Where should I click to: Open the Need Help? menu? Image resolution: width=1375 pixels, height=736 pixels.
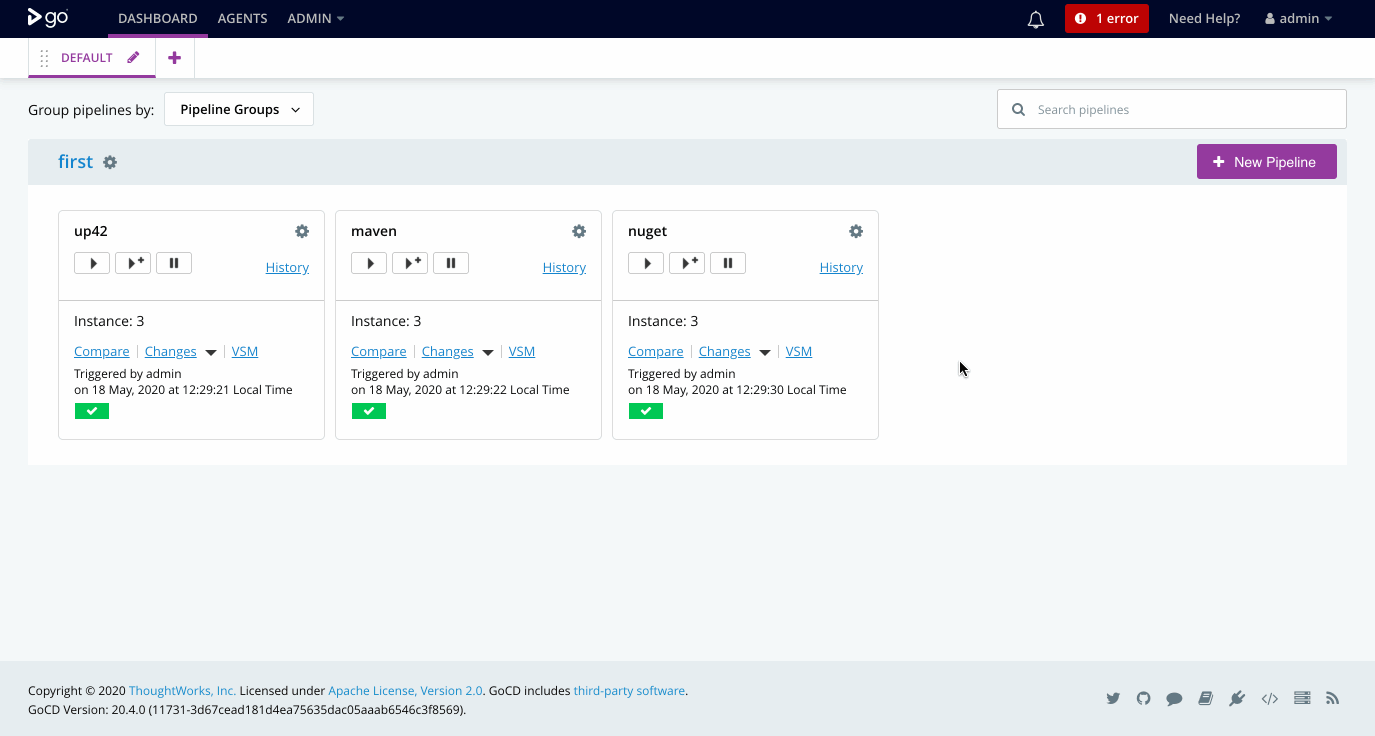(x=1204, y=19)
